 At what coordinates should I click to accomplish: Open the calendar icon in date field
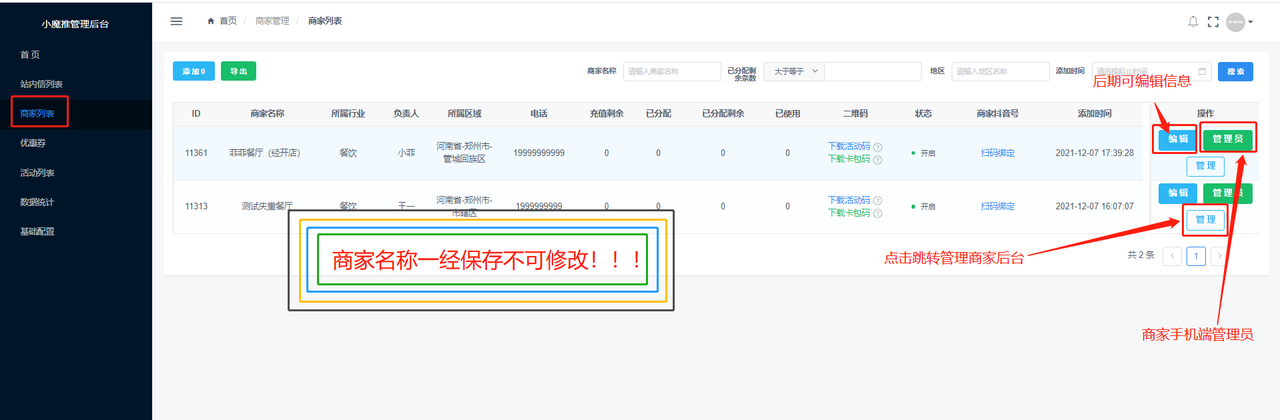coord(1201,71)
